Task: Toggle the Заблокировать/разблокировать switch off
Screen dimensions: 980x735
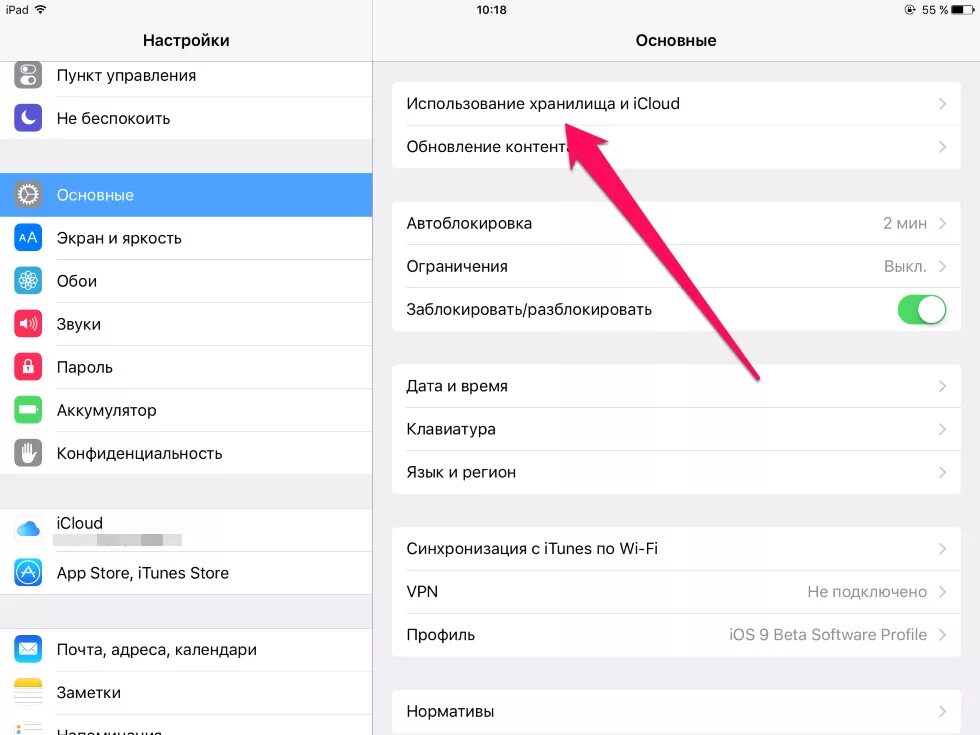Action: 922,309
